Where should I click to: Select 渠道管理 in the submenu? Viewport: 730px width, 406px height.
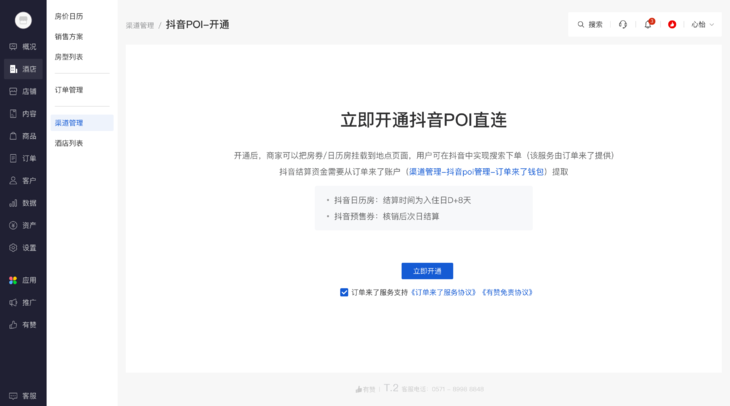click(82, 123)
